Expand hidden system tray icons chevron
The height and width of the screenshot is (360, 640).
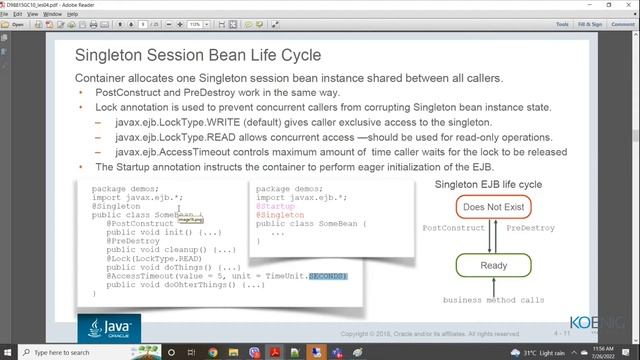click(x=574, y=353)
